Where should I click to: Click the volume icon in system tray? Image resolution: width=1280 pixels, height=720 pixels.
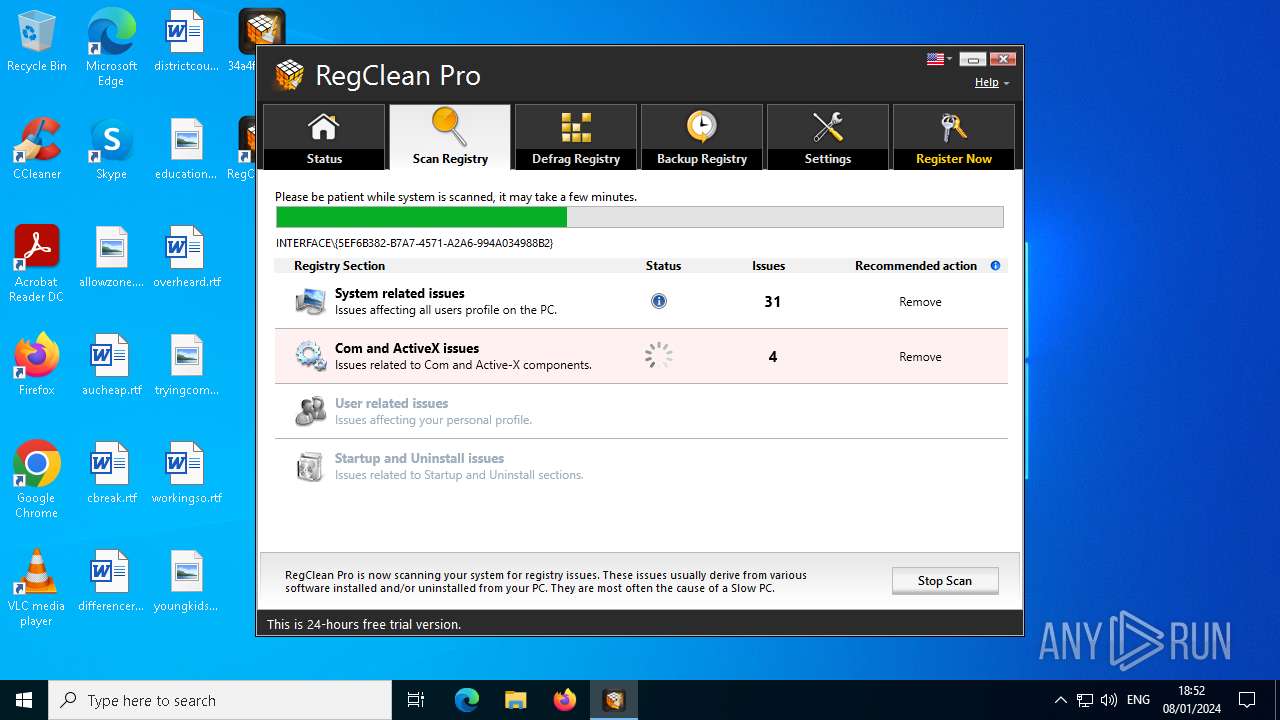tap(1109, 700)
